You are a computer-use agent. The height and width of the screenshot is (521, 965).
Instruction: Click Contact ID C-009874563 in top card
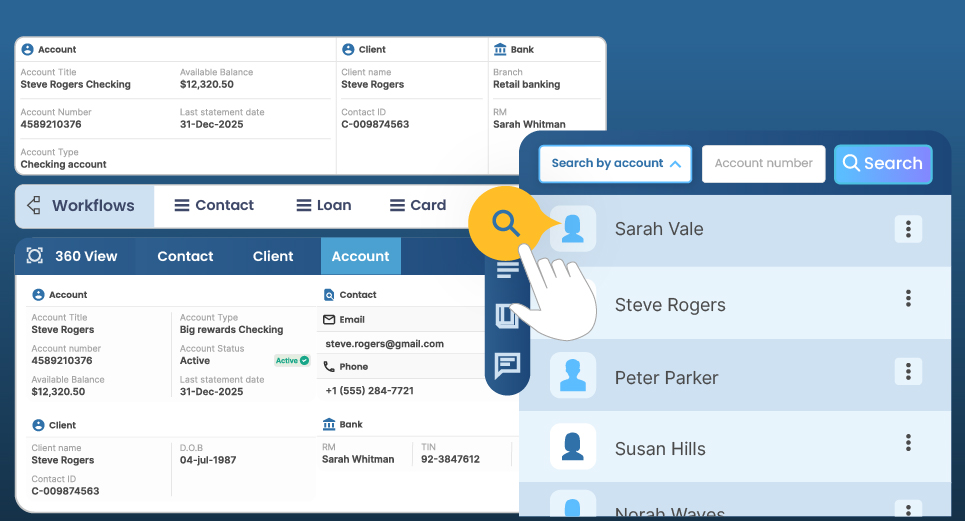(x=375, y=124)
